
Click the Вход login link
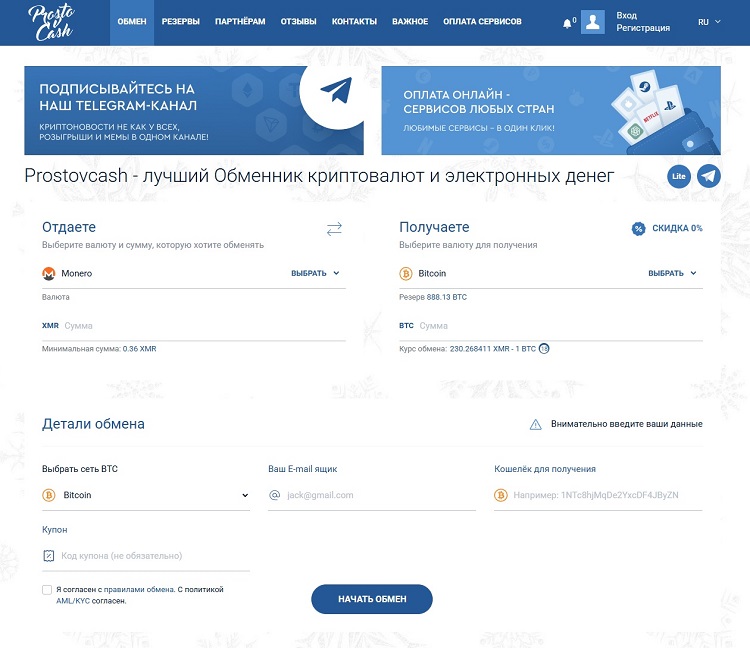[626, 15]
